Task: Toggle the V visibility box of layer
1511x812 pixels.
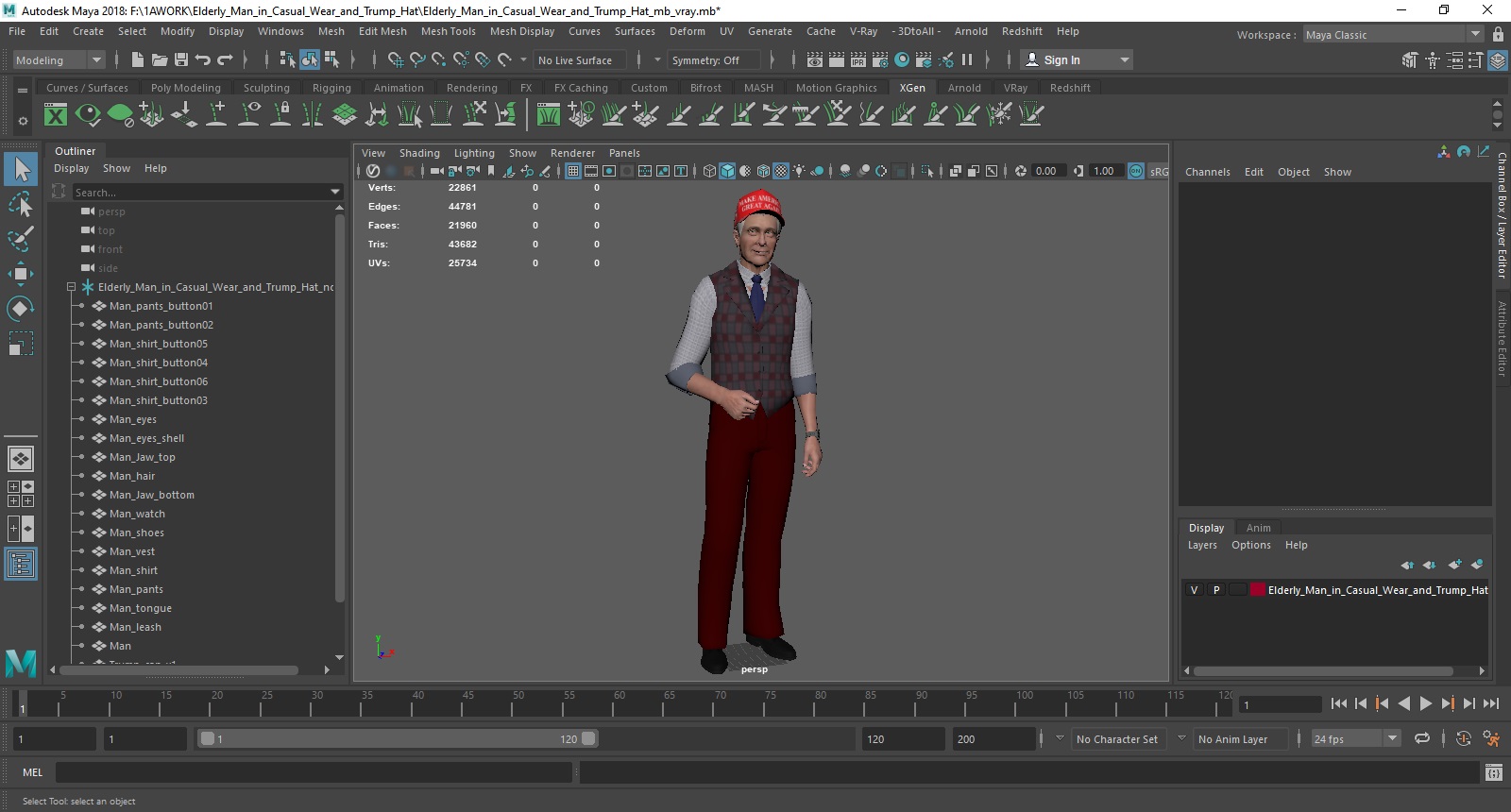Action: click(1194, 590)
